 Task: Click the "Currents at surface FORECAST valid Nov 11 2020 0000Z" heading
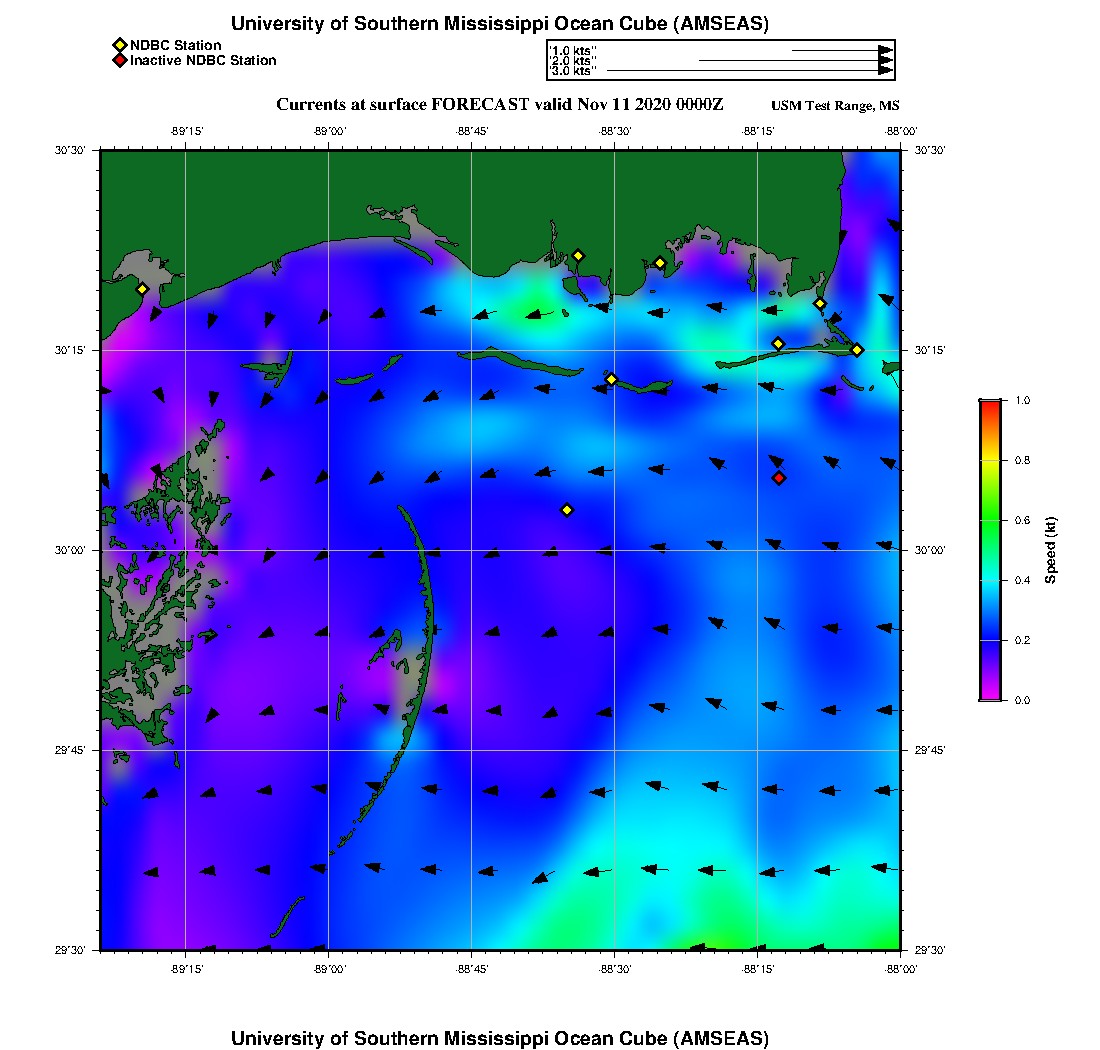click(499, 105)
